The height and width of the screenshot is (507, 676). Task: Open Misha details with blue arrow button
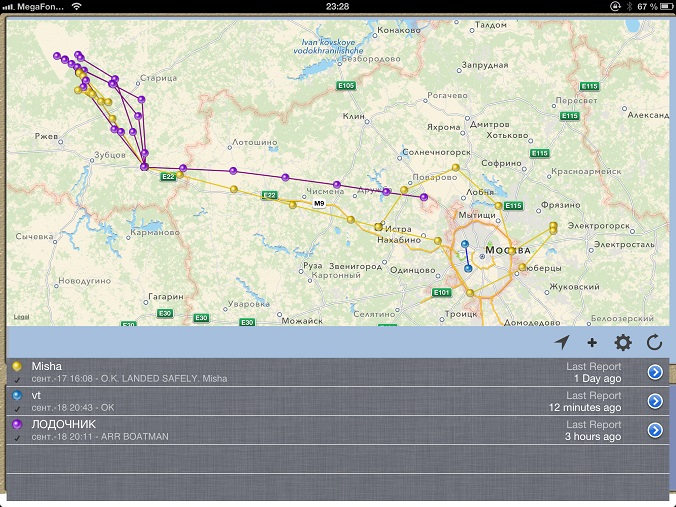click(x=655, y=372)
